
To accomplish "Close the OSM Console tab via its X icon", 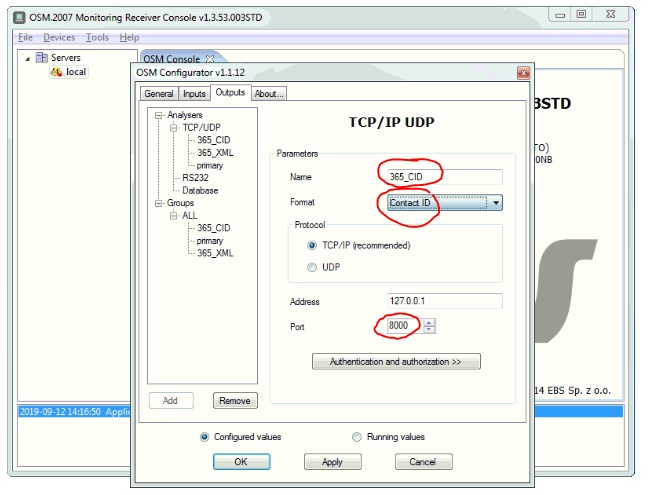I will (210, 59).
